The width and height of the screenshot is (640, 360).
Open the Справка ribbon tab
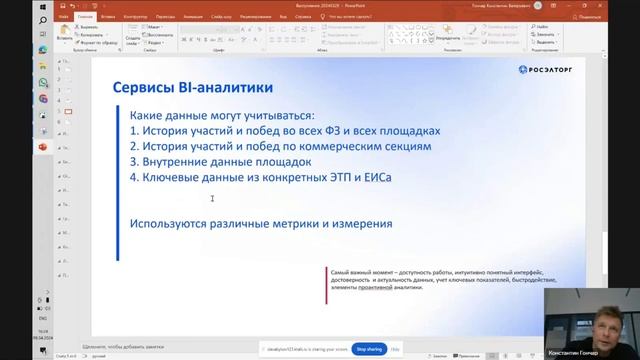tap(303, 17)
